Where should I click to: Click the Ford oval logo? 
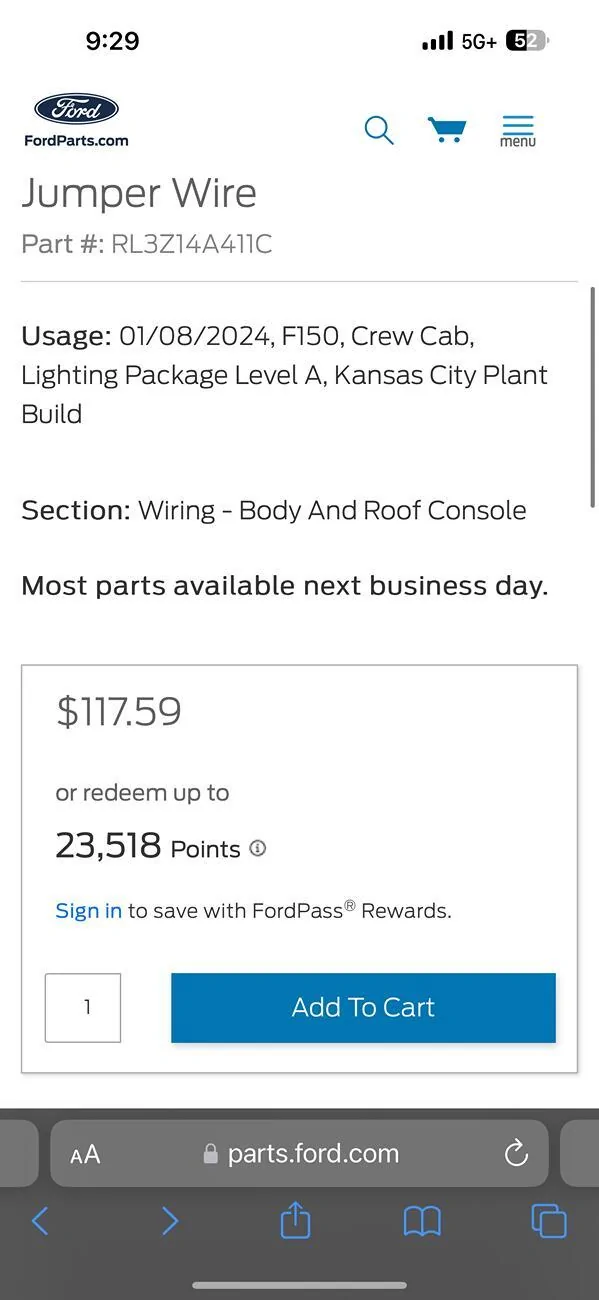[75, 108]
